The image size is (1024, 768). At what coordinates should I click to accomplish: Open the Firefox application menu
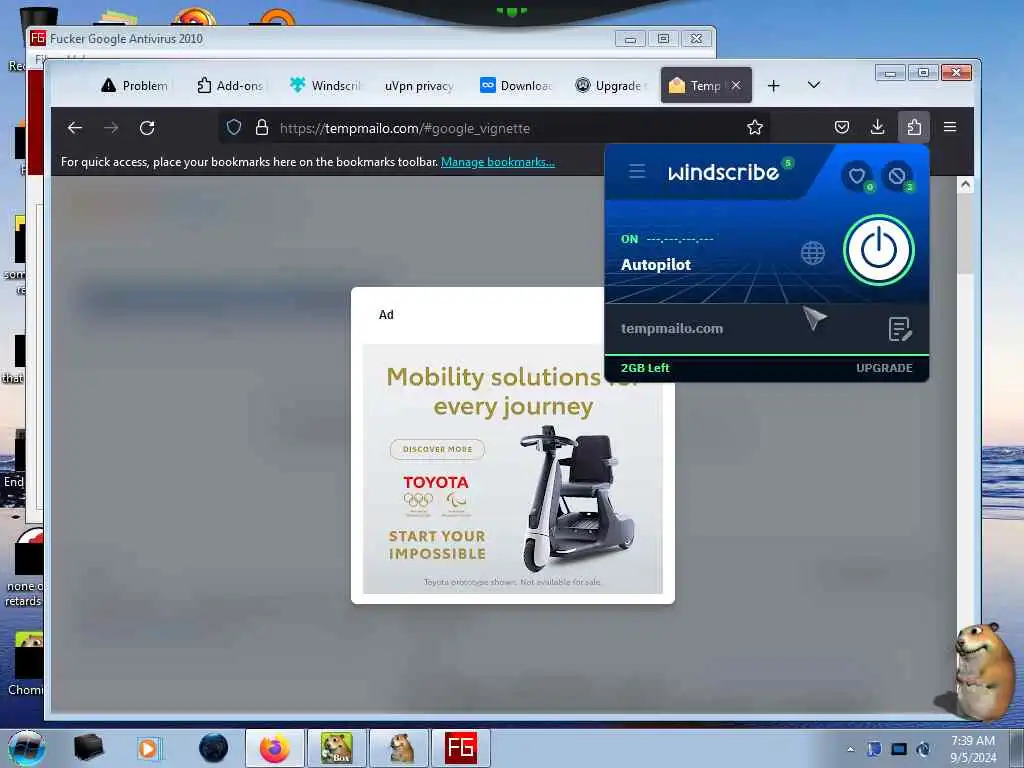click(x=950, y=127)
